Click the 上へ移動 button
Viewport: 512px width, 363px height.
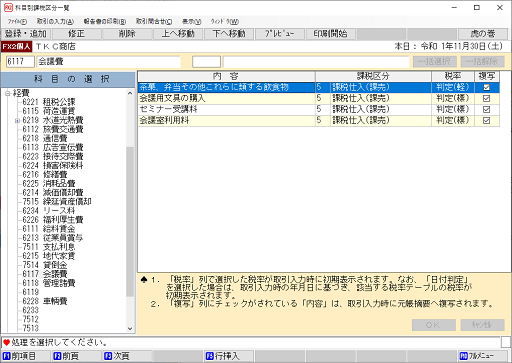(x=178, y=34)
